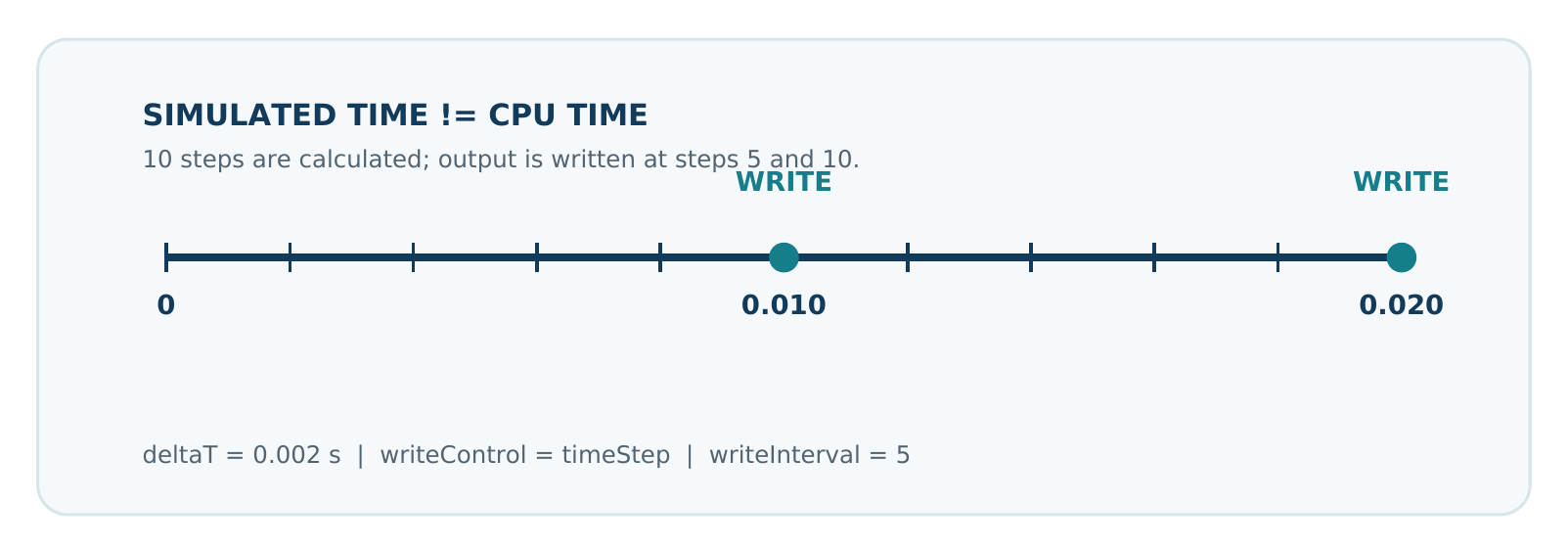Select the first tick after 0

(x=290, y=257)
